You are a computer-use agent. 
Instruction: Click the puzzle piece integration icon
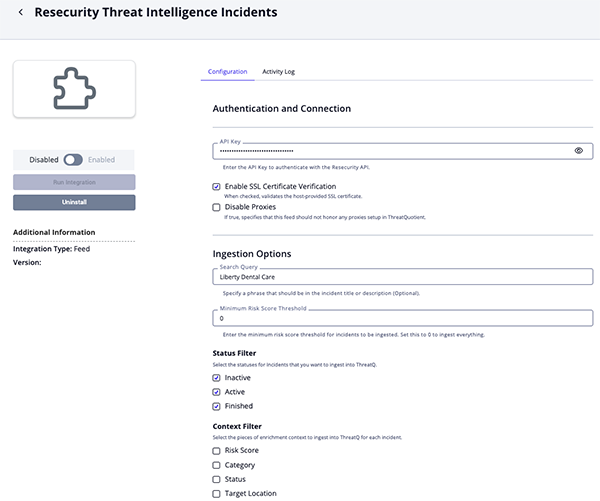(x=73, y=89)
